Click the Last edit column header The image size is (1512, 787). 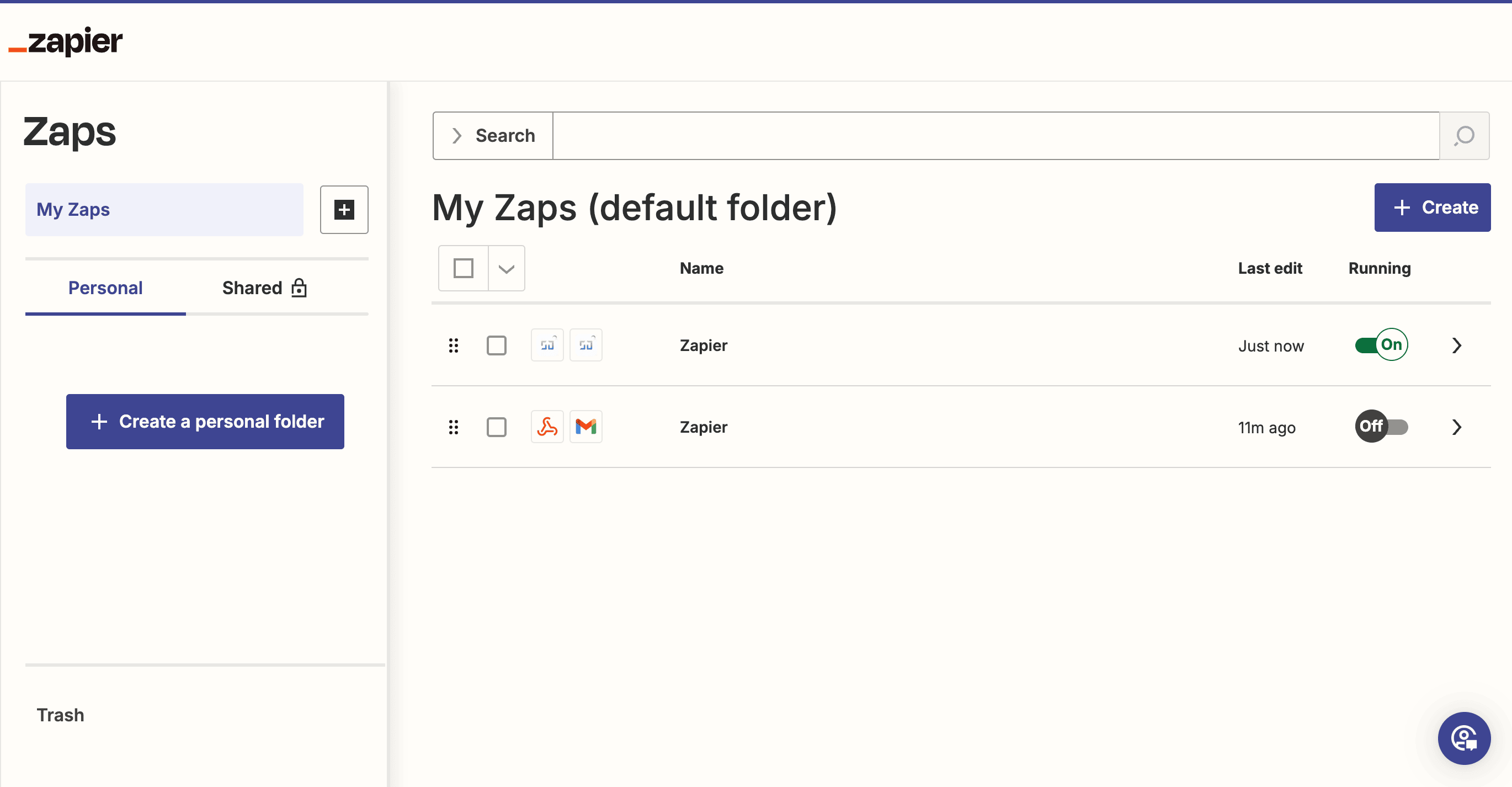[x=1270, y=268]
